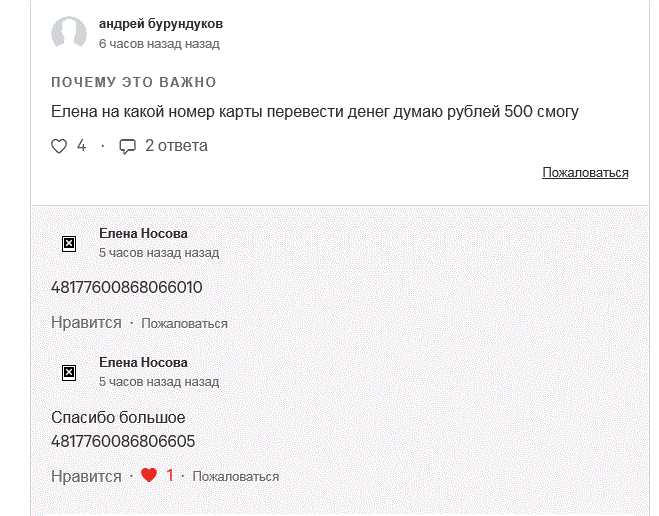Click second Елена Носова broken avatar image
Screen dimensions: 659x516
pyautogui.click(x=69, y=373)
